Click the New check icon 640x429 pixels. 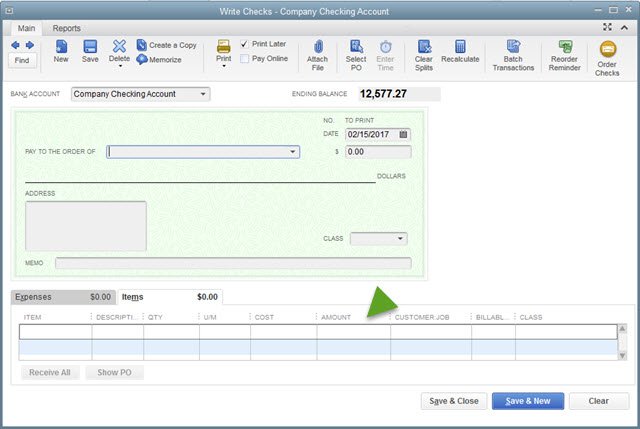coord(61,51)
